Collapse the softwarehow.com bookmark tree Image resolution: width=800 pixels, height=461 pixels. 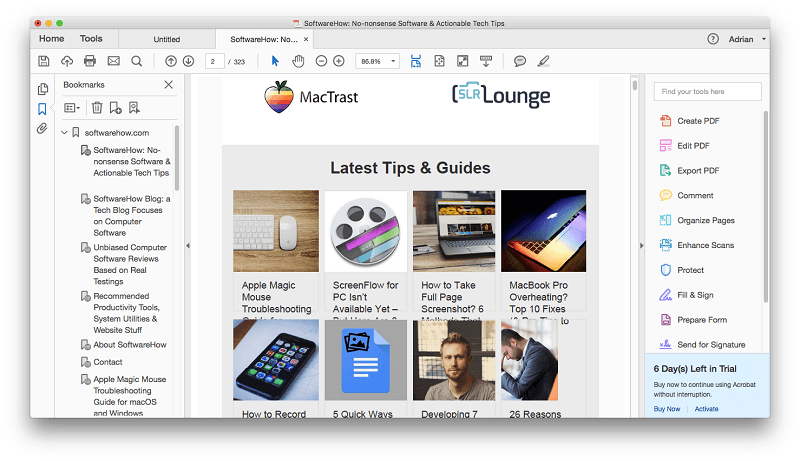[x=64, y=133]
